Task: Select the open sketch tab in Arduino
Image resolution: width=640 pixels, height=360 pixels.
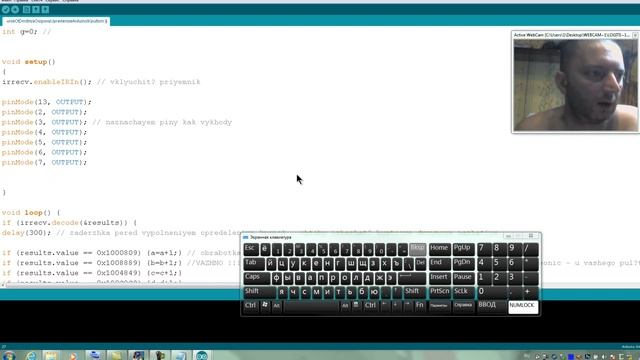Action: (56, 21)
